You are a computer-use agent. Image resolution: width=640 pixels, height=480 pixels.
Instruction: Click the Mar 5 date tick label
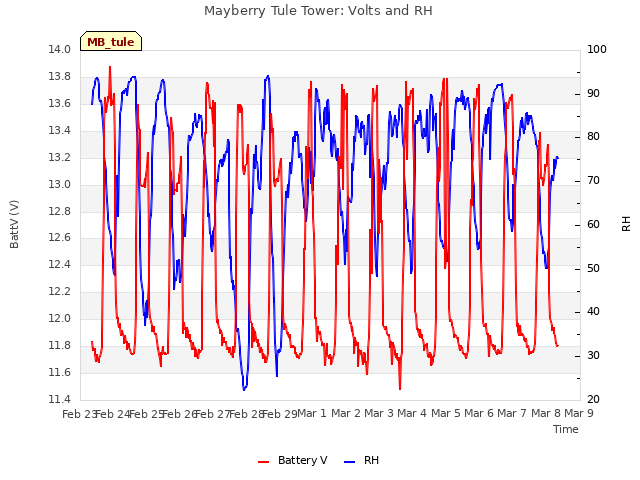point(445,413)
